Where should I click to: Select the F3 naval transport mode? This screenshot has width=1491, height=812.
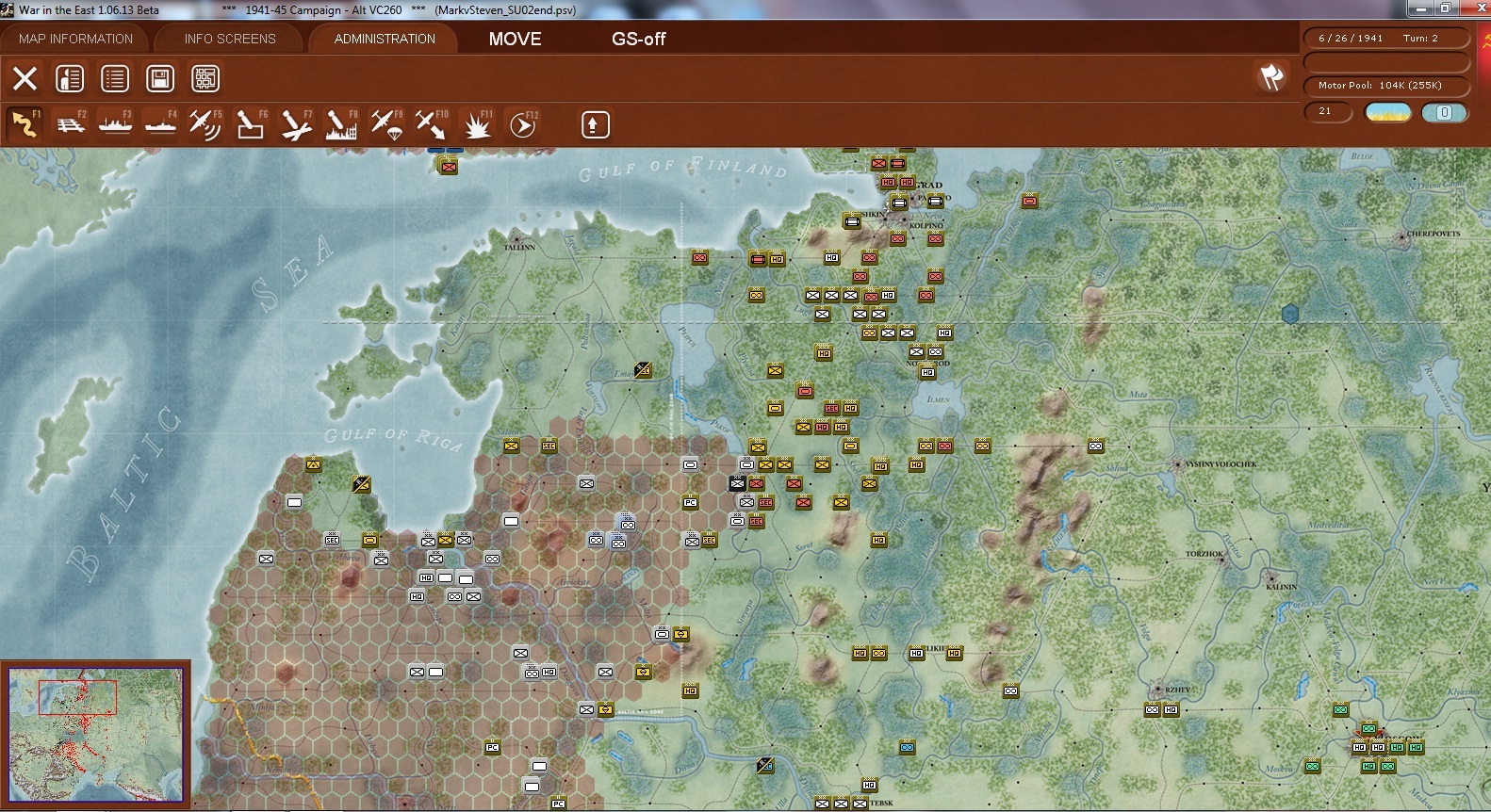coord(115,124)
